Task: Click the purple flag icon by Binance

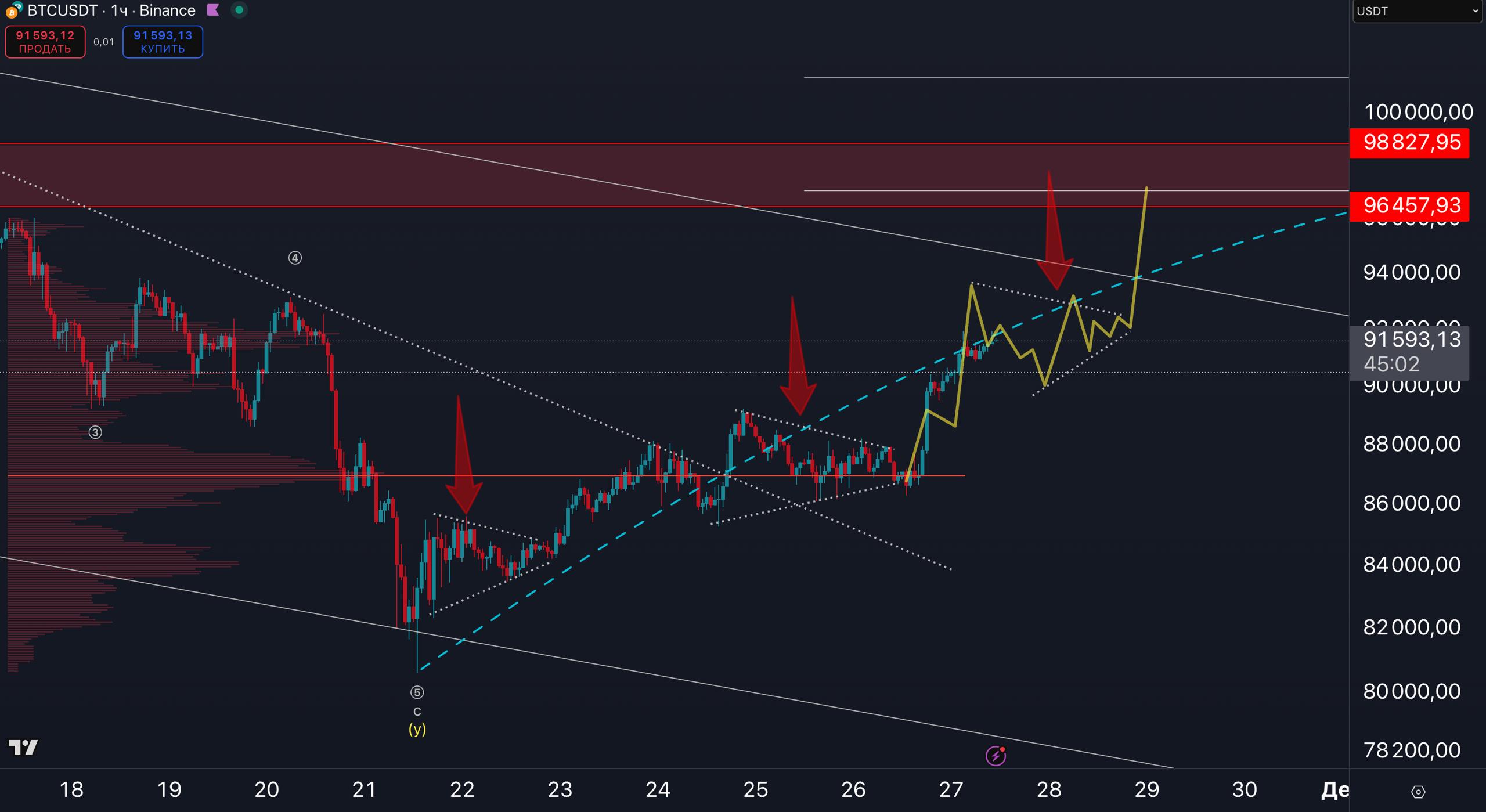Action: tap(213, 10)
